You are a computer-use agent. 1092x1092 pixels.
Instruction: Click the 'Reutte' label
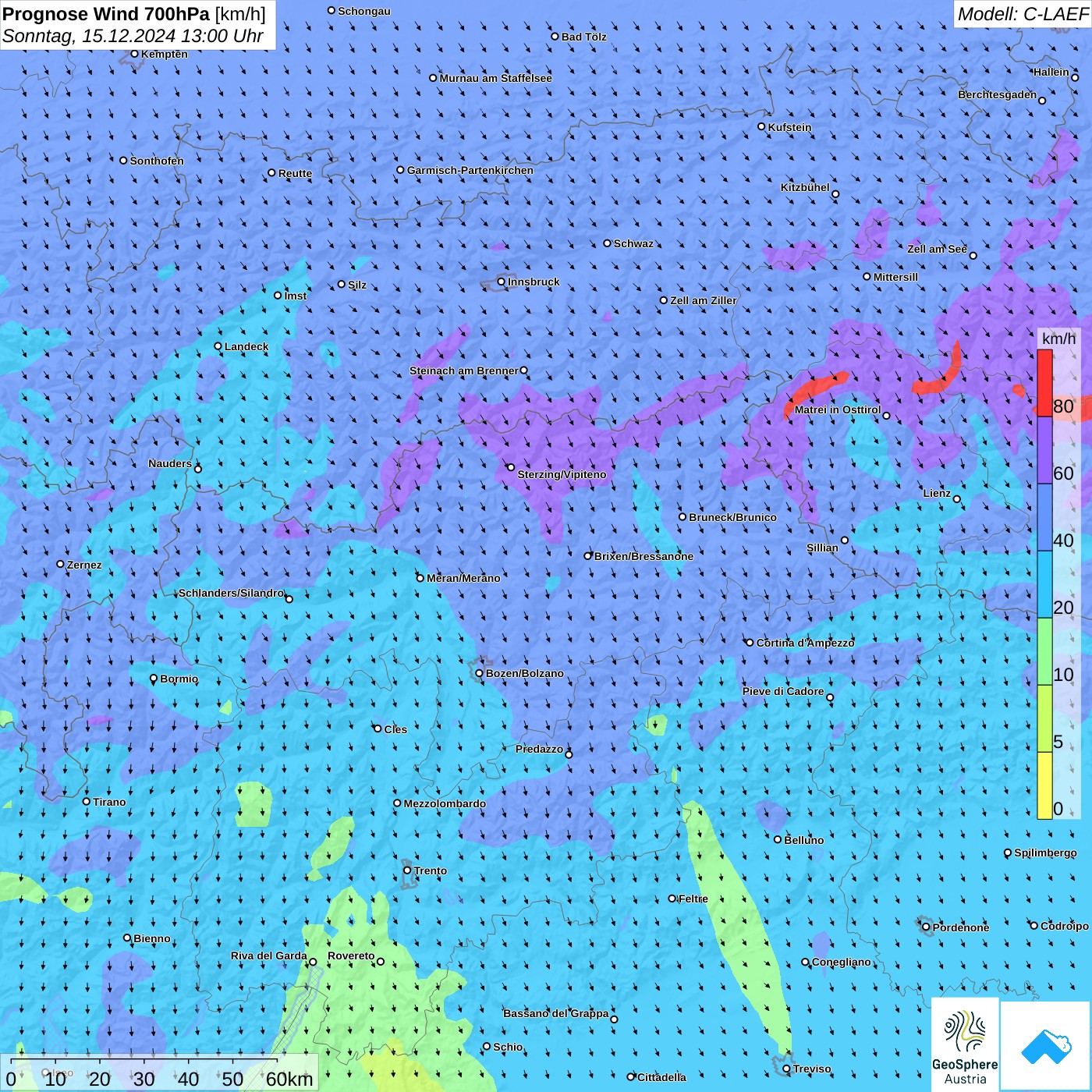(x=295, y=173)
